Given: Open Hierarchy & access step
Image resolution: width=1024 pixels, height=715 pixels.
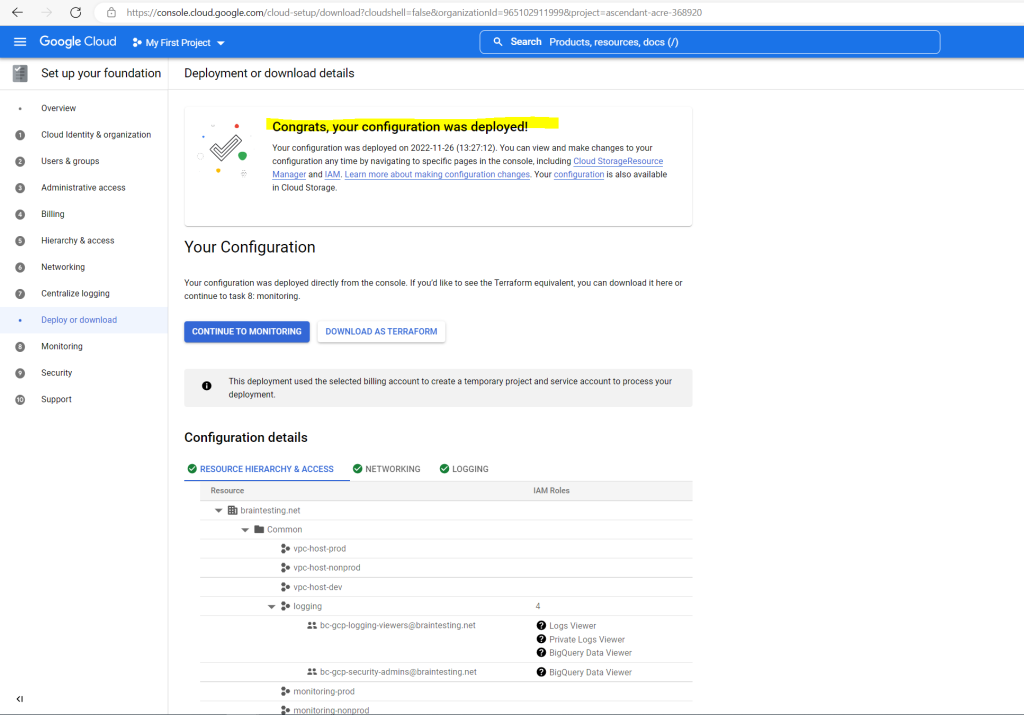Looking at the screenshot, I should point(78,240).
